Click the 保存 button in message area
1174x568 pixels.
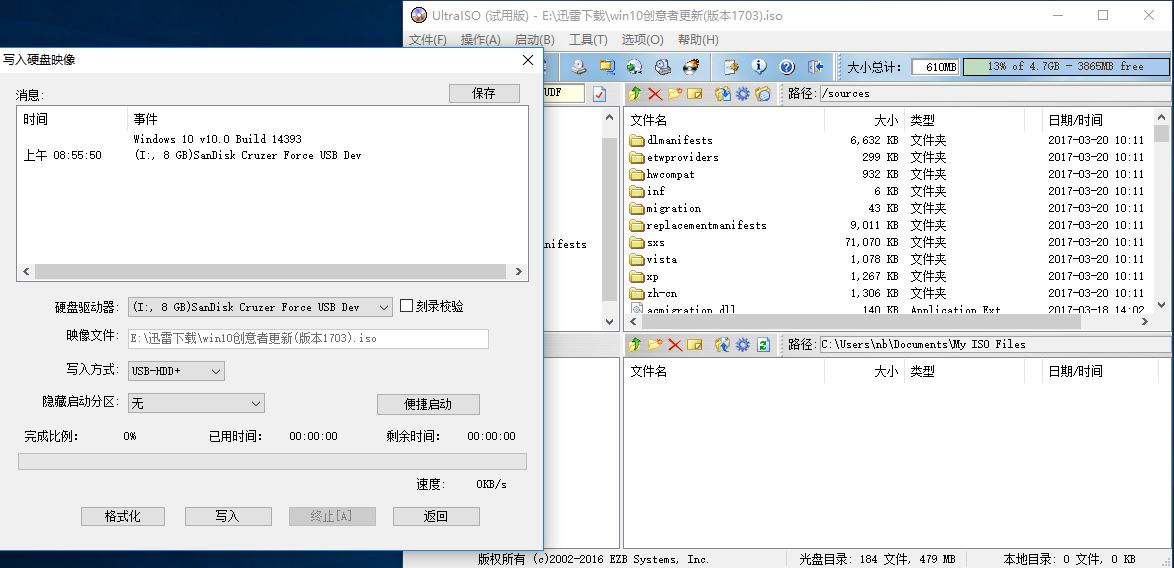point(484,94)
